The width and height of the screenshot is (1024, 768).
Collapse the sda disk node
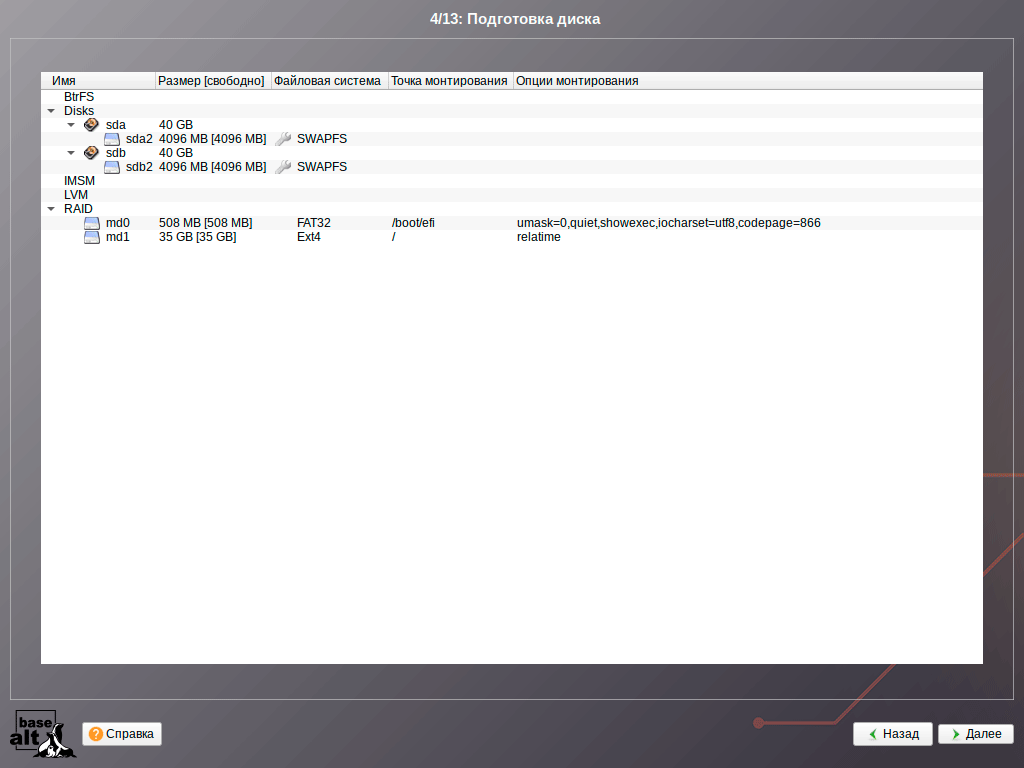[x=71, y=125]
